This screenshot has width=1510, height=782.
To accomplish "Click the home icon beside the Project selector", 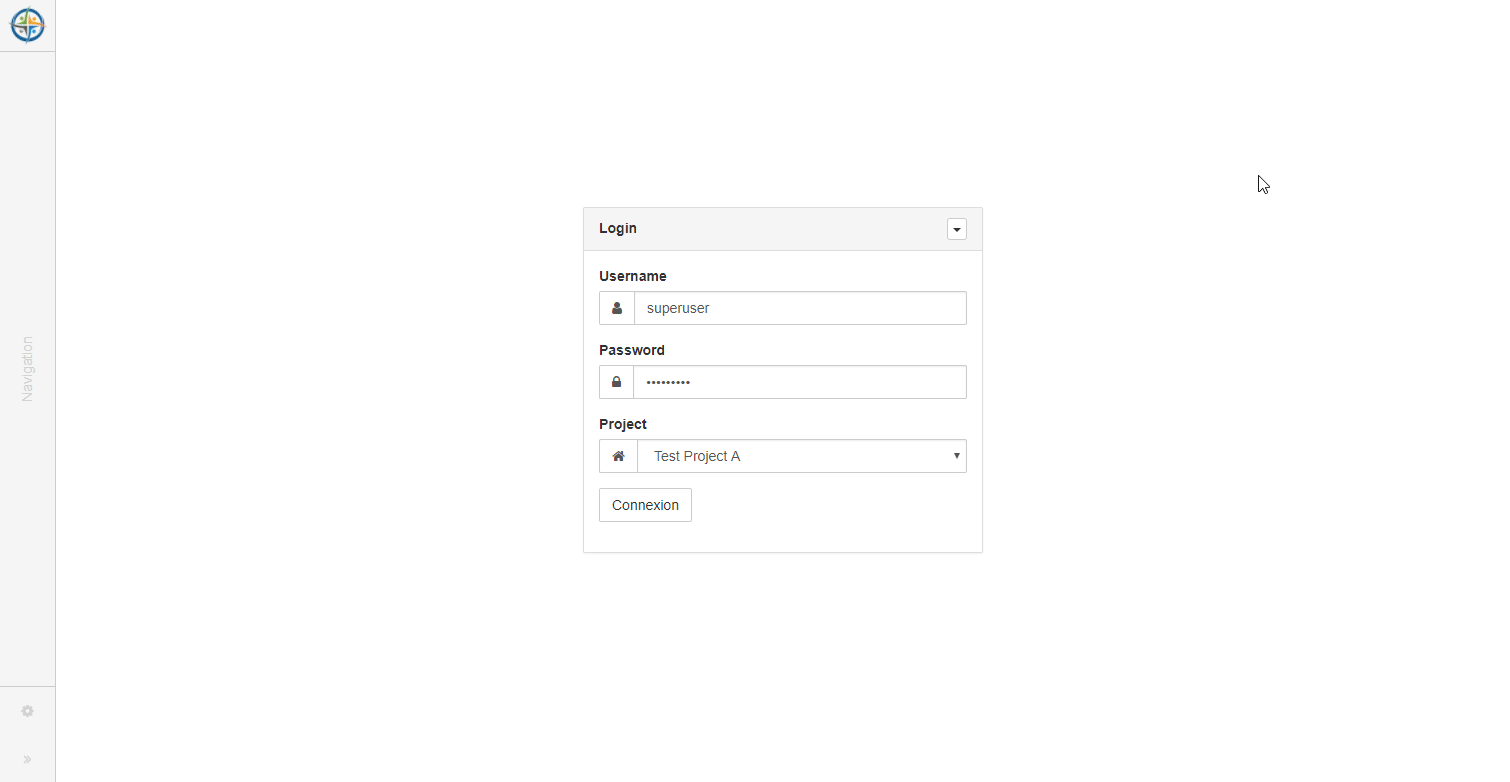I will (x=617, y=455).
